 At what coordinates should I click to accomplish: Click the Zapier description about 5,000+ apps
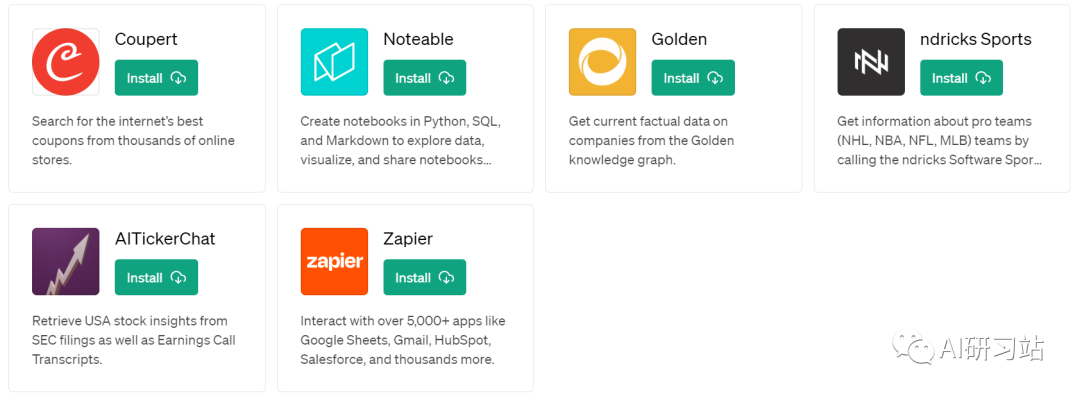coord(404,340)
